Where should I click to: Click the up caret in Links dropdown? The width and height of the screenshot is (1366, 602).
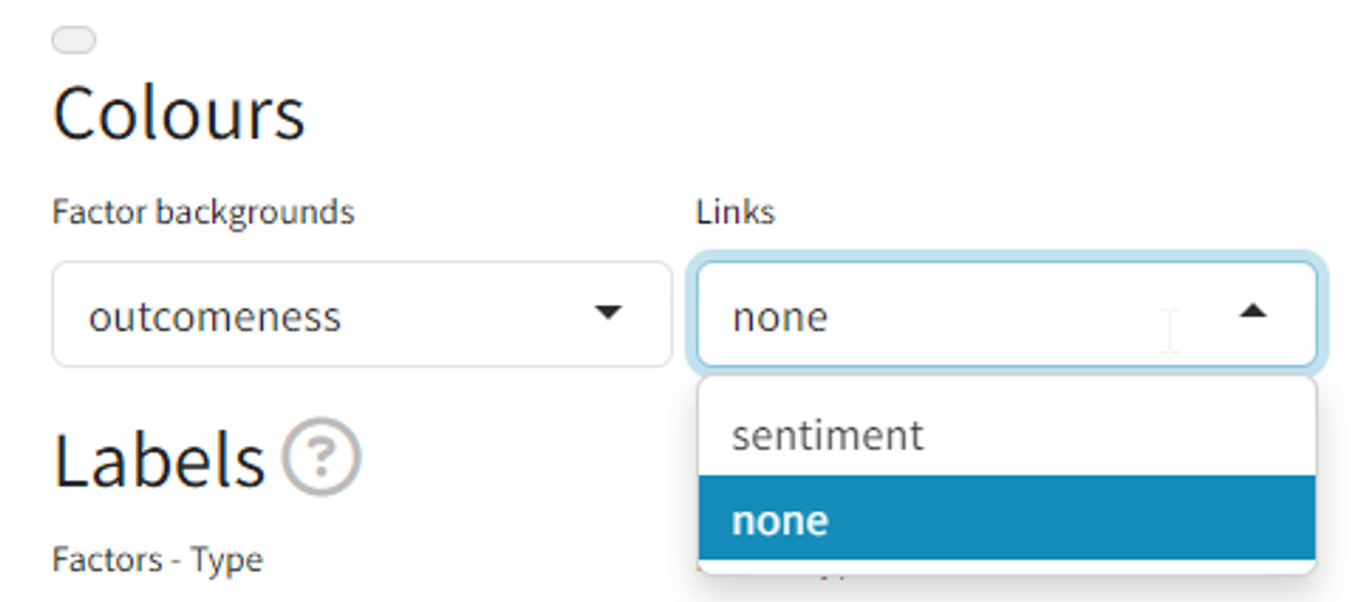pos(1252,313)
